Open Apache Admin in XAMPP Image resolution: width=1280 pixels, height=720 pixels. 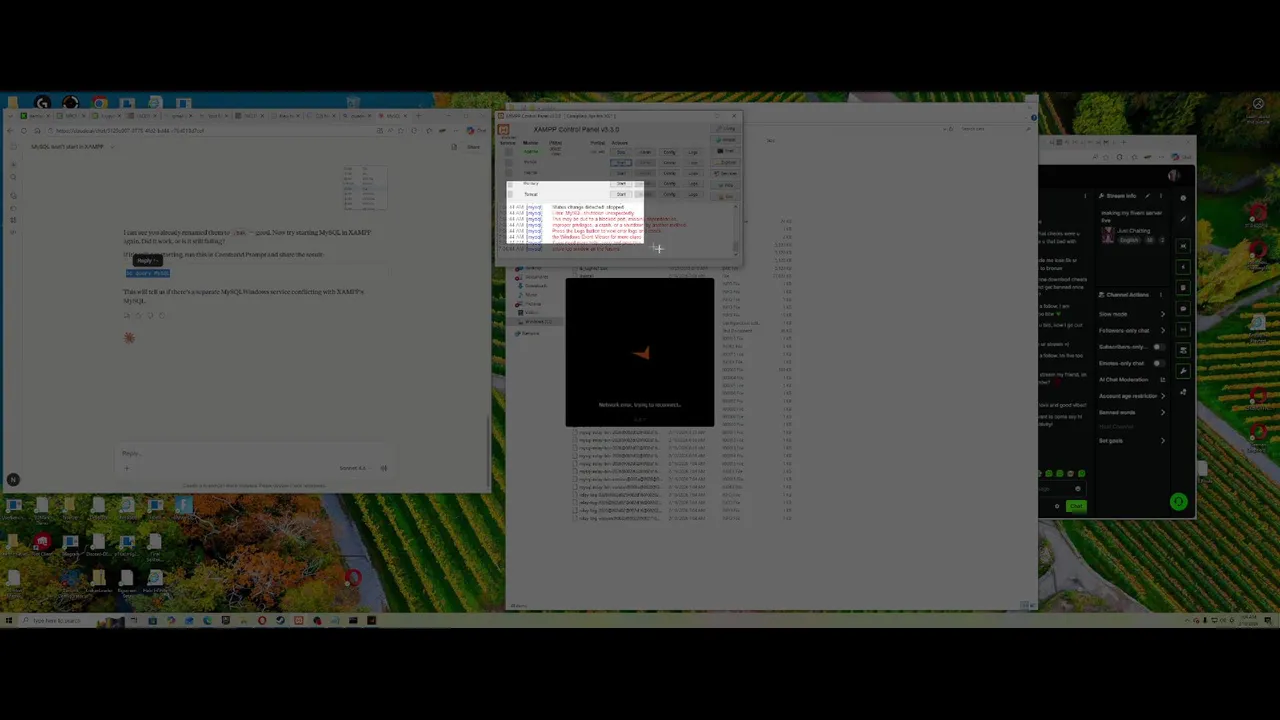pyautogui.click(x=646, y=152)
